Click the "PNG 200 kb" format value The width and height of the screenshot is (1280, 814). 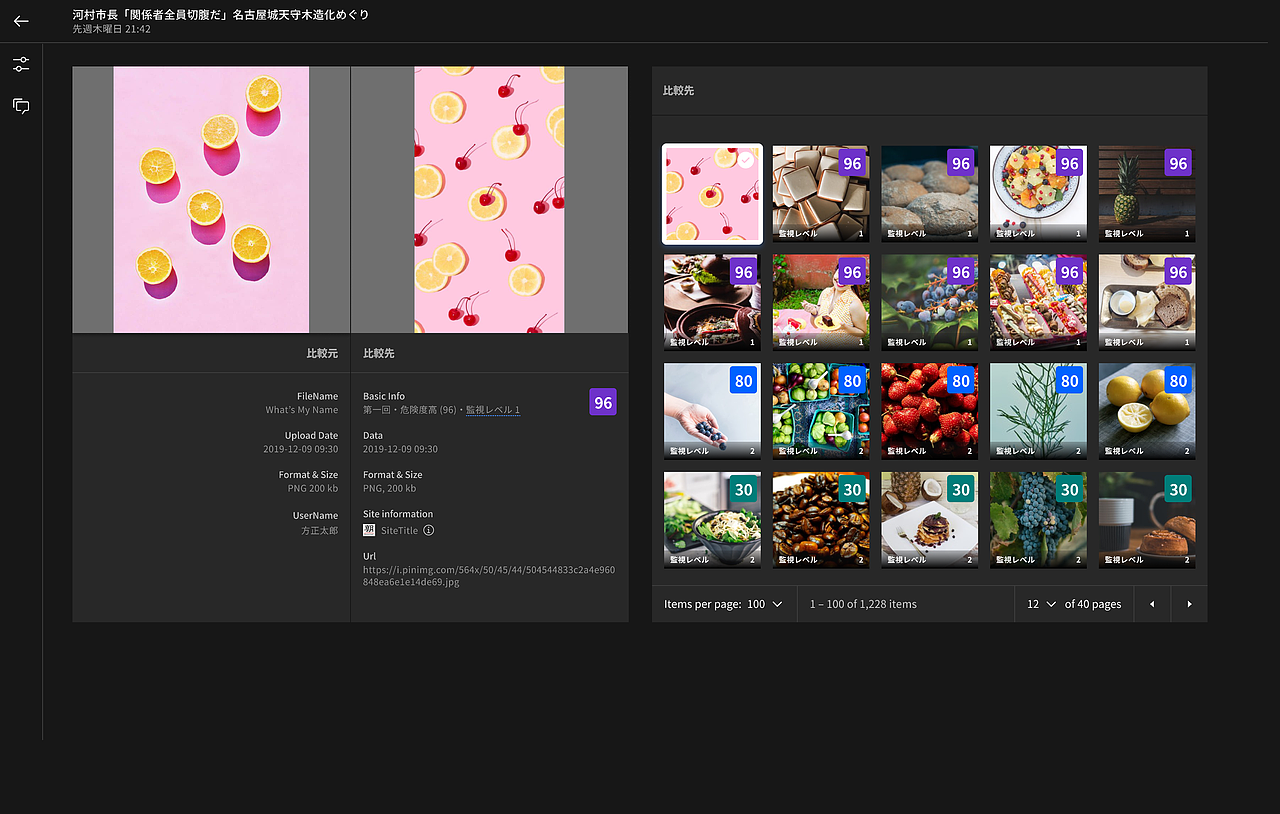(313, 488)
